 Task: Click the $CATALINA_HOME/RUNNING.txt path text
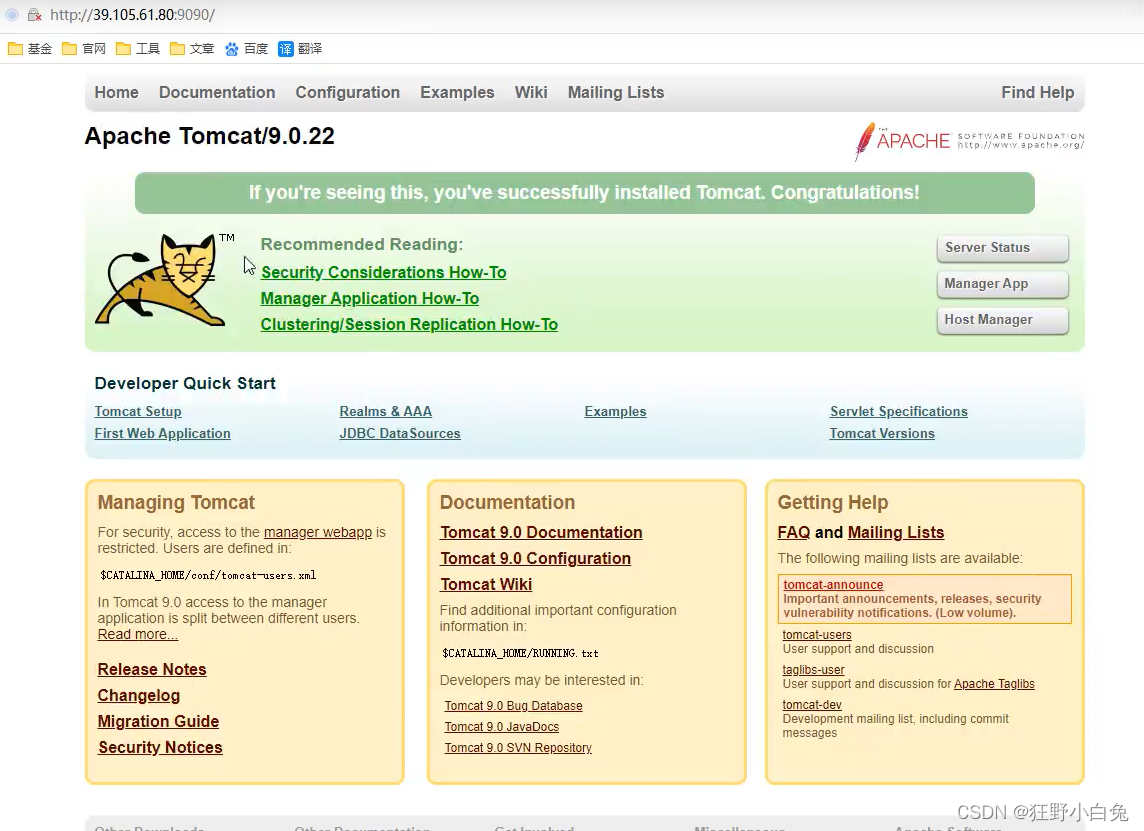tap(520, 654)
